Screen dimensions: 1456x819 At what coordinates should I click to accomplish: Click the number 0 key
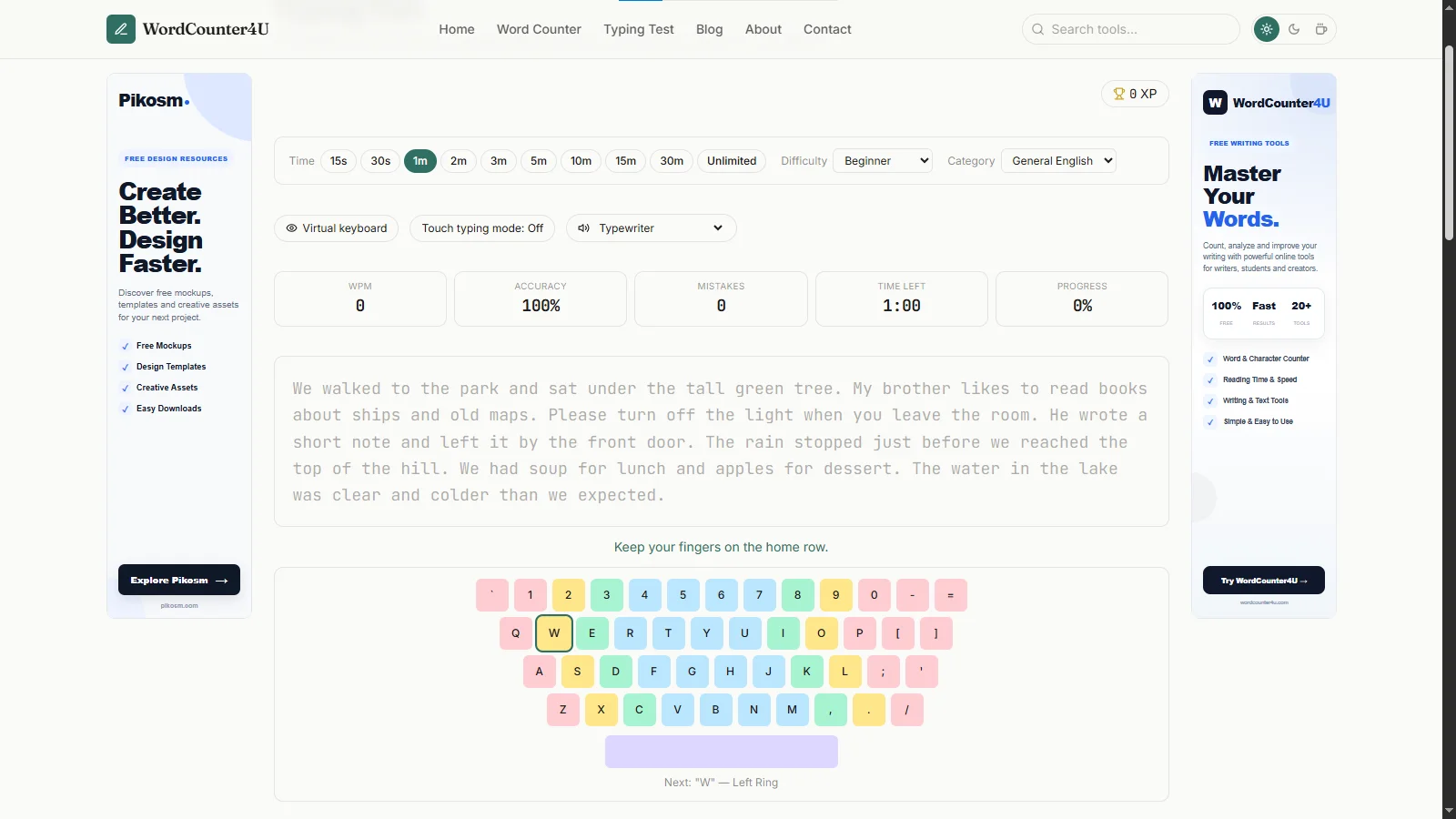[x=875, y=595]
